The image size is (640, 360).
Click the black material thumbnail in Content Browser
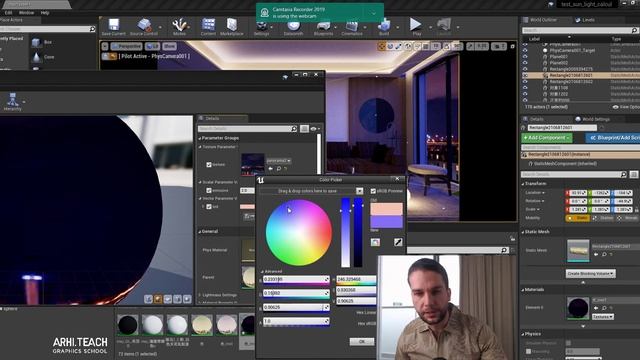pos(127,325)
